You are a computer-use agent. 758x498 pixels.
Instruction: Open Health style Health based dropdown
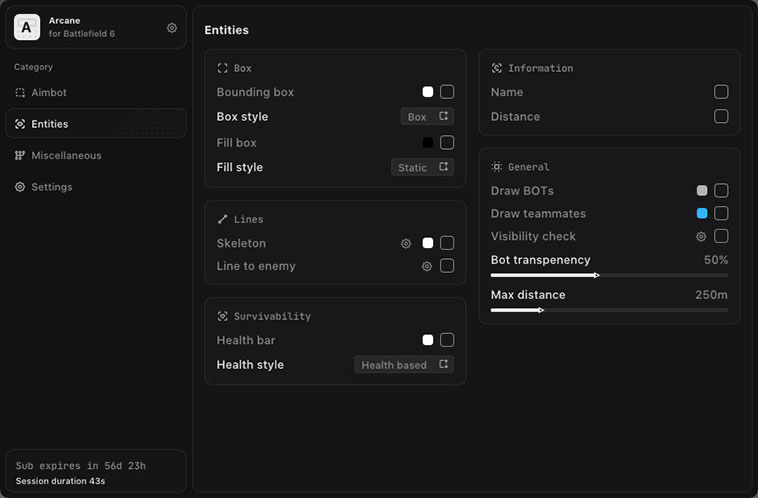404,365
